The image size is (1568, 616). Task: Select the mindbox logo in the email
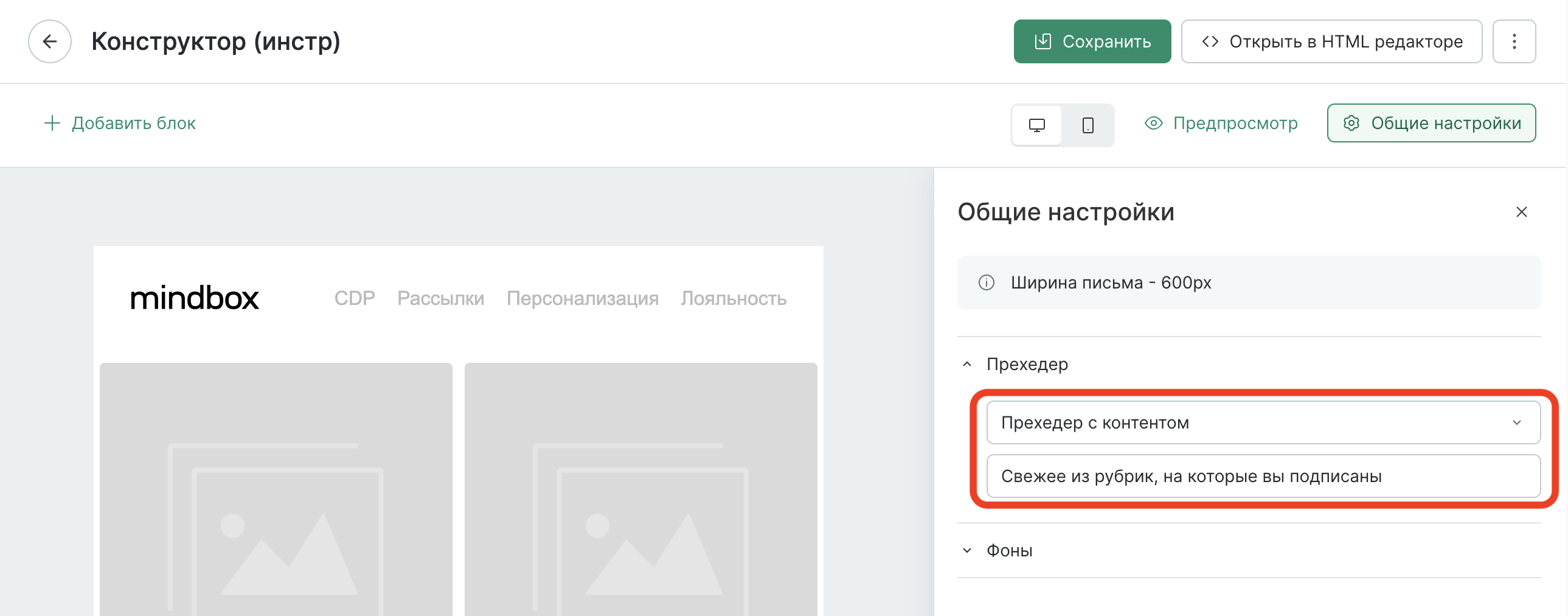[195, 298]
